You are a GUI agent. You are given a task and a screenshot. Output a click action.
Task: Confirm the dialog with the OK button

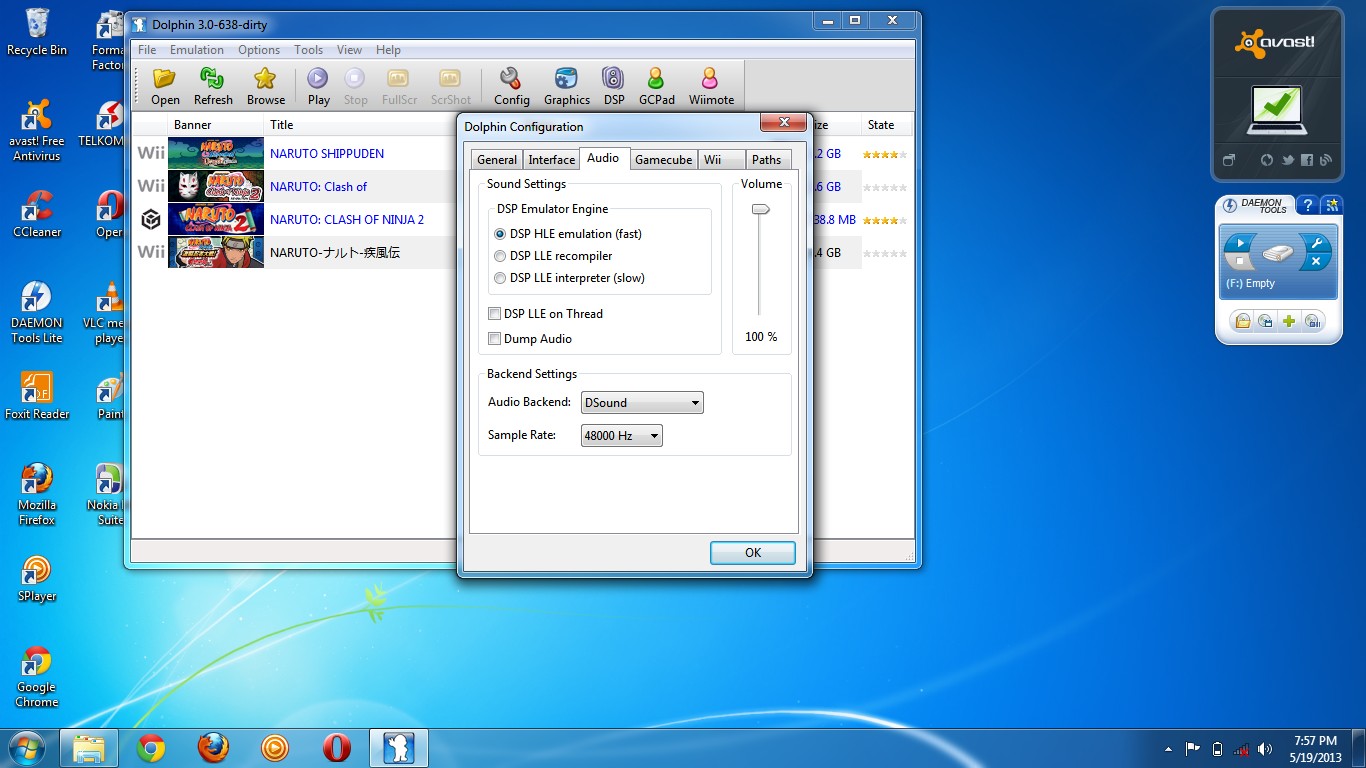(x=753, y=553)
